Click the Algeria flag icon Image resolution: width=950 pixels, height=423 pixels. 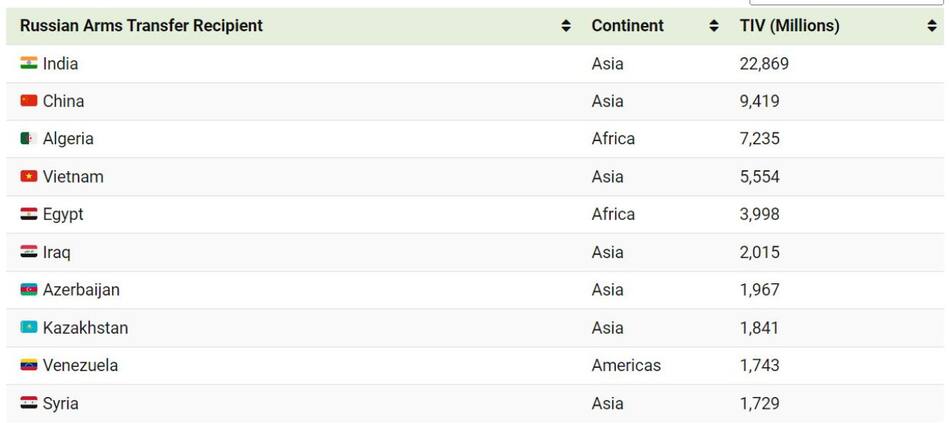[x=29, y=139]
